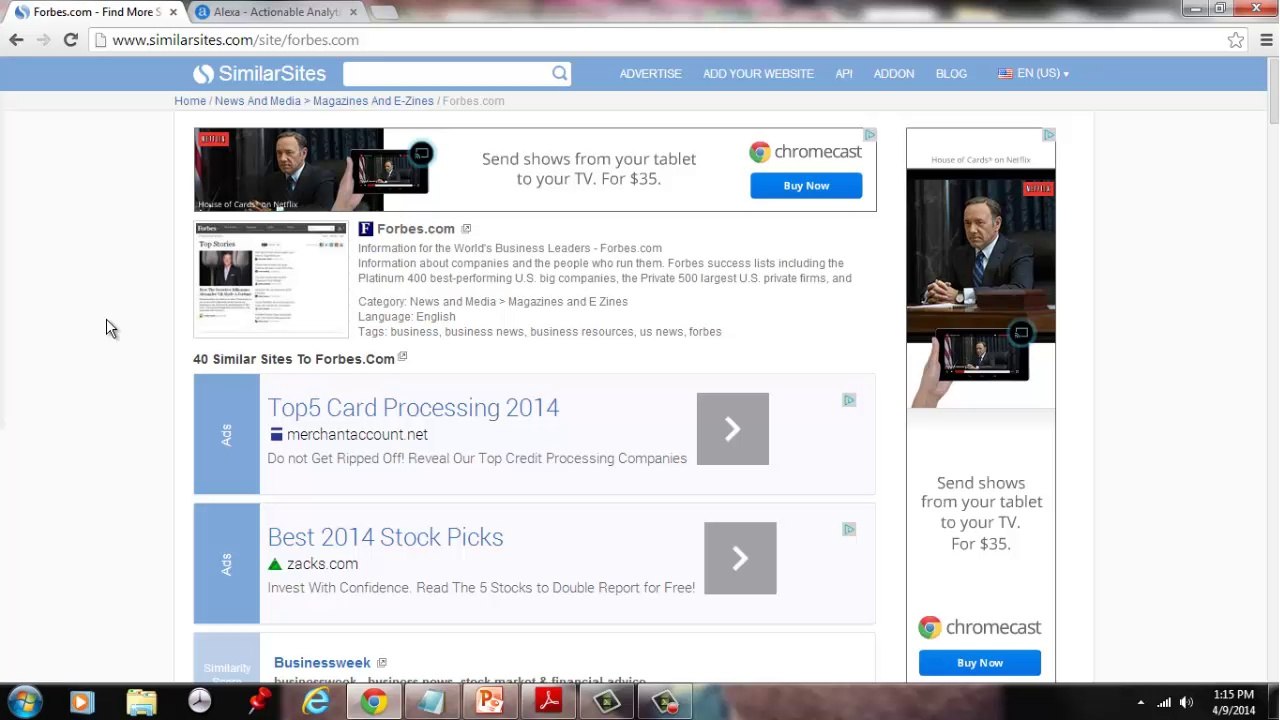
Task: Click the AdChoices icon on top banner ad
Action: (x=869, y=135)
